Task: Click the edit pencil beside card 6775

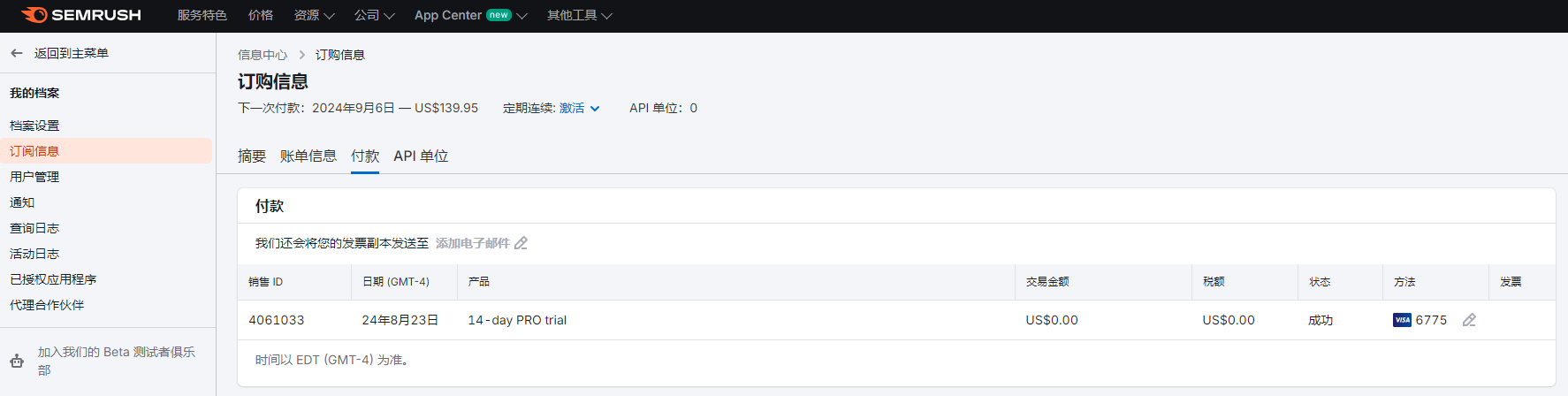Action: pos(1469,320)
